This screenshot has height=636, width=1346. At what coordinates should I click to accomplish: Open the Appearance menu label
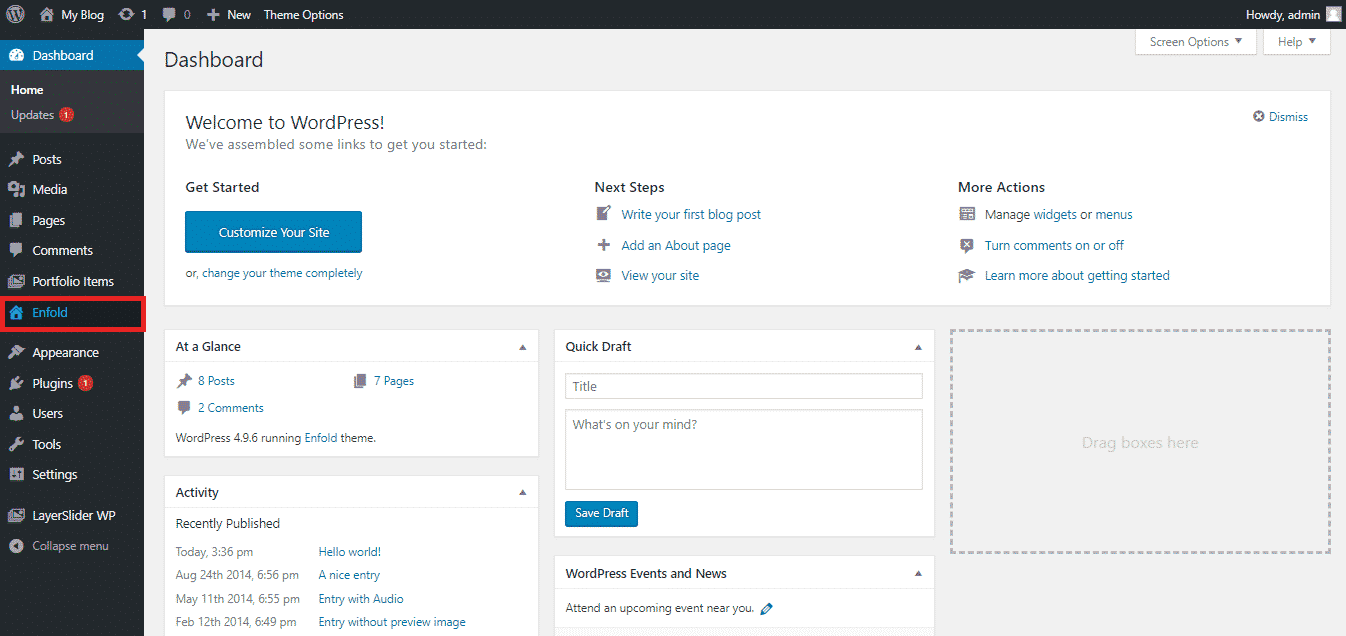click(x=65, y=352)
